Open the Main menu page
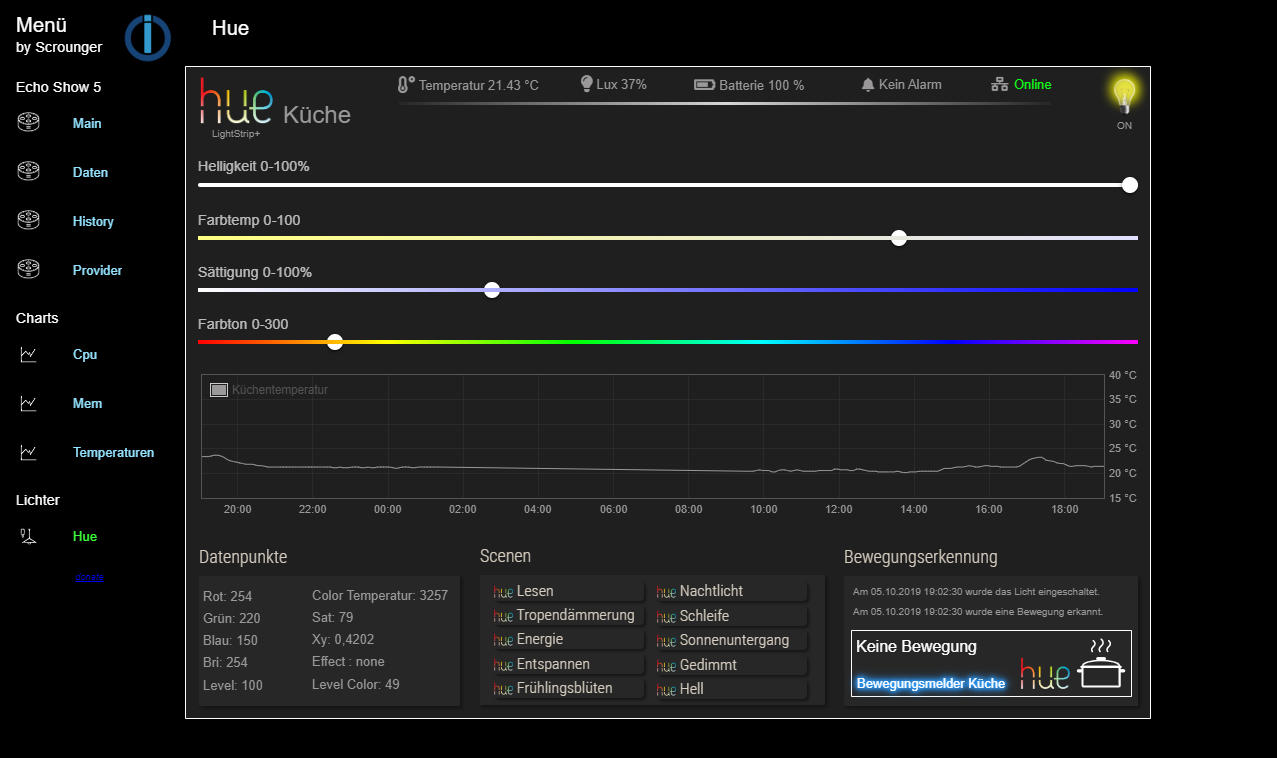Screen dimensions: 1277x758 pos(87,123)
